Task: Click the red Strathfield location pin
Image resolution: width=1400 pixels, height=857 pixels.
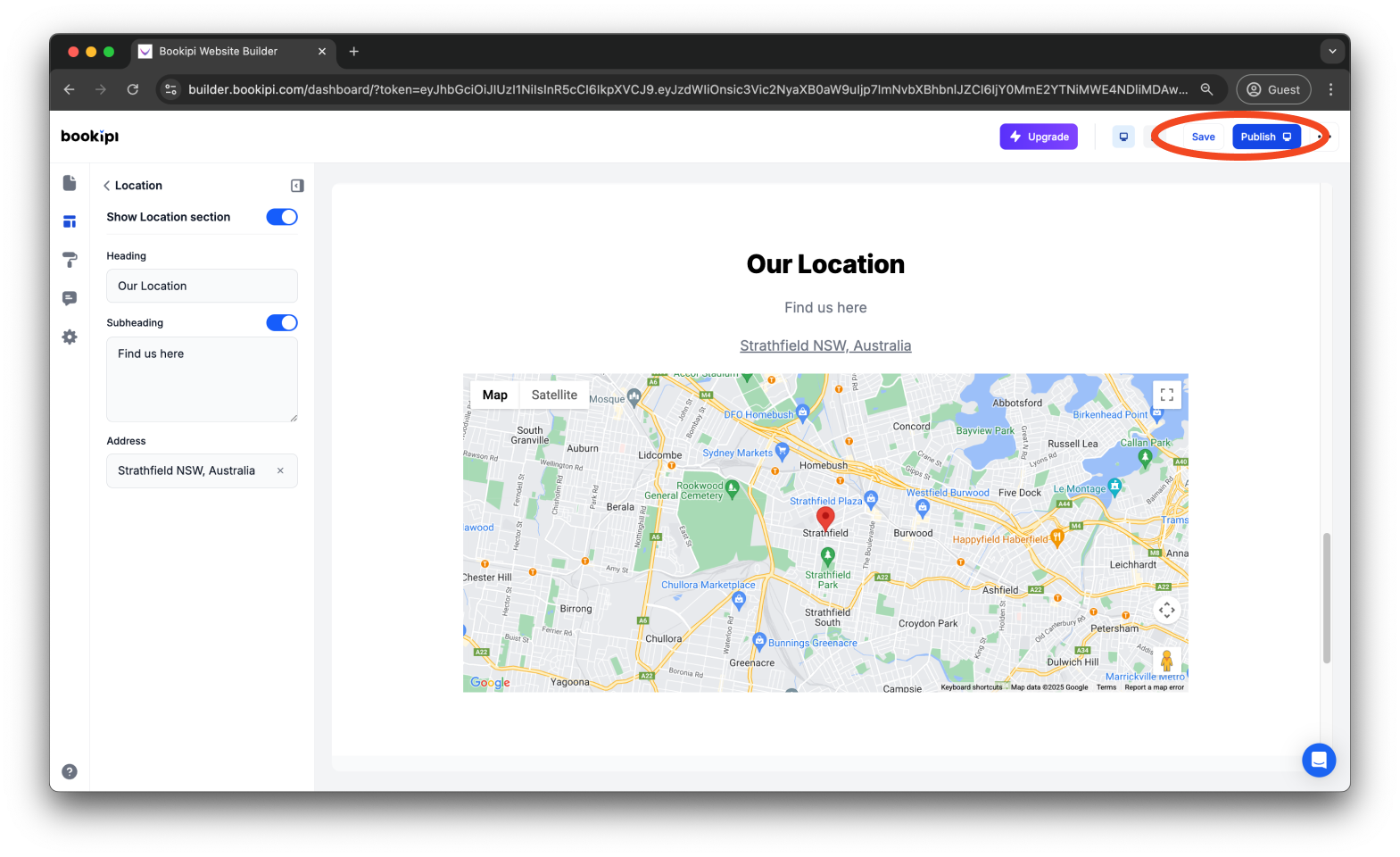Action: pyautogui.click(x=826, y=518)
